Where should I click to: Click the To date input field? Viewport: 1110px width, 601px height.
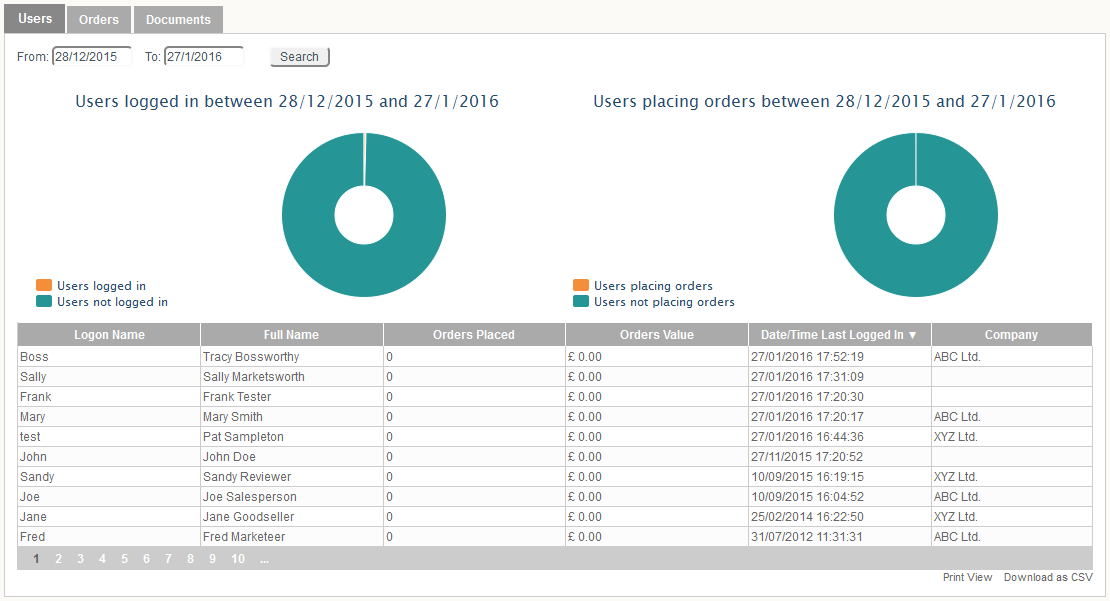point(203,57)
